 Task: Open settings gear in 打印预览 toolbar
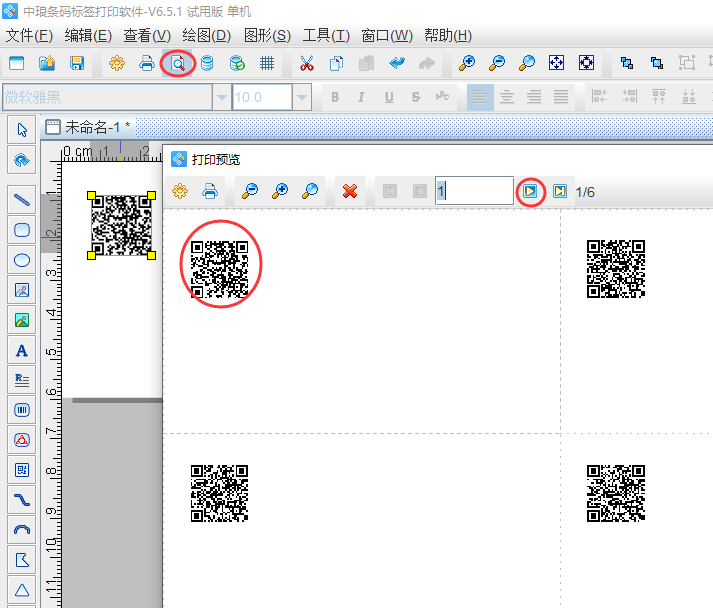pos(180,191)
